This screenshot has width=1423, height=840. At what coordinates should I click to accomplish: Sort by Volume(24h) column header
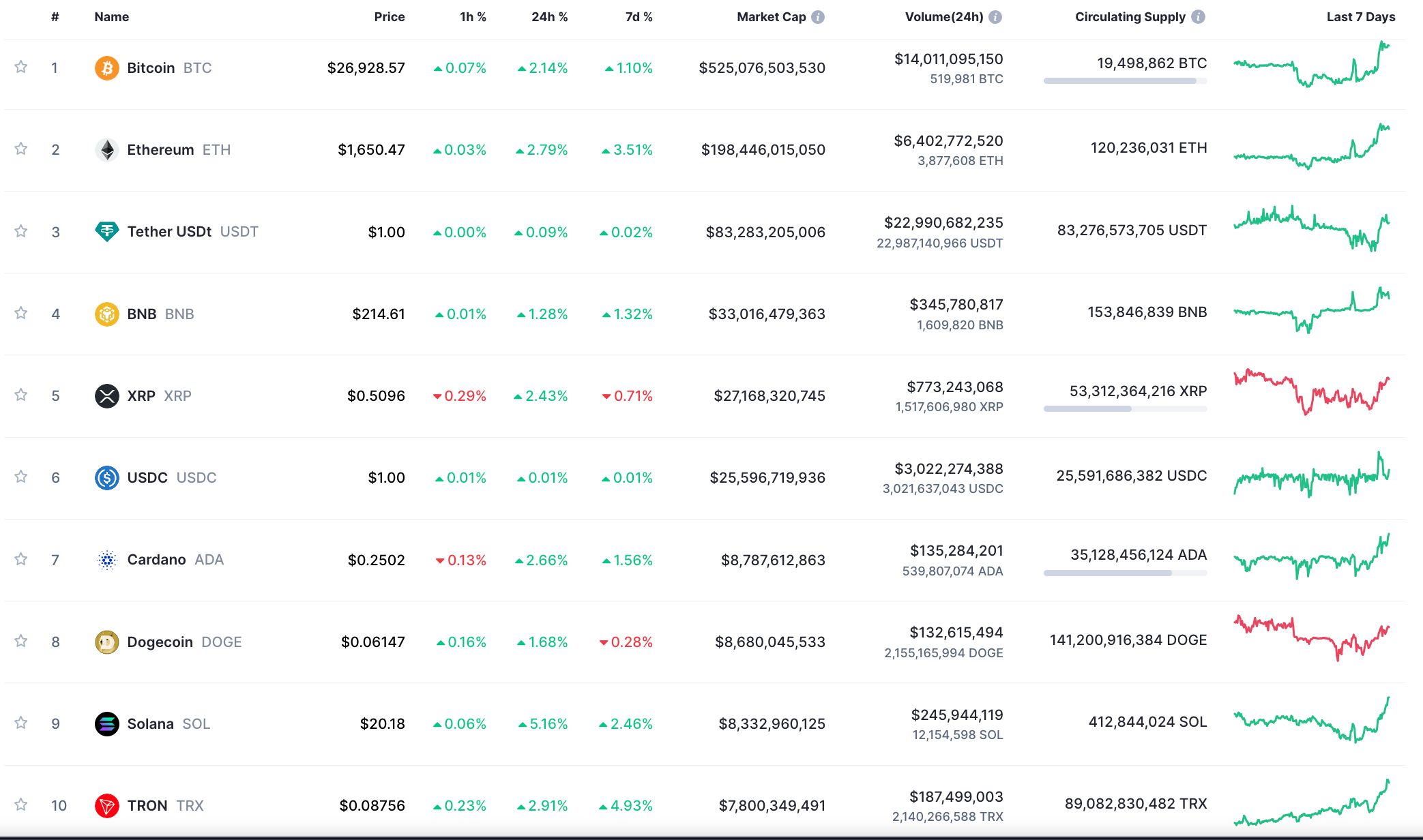943,17
